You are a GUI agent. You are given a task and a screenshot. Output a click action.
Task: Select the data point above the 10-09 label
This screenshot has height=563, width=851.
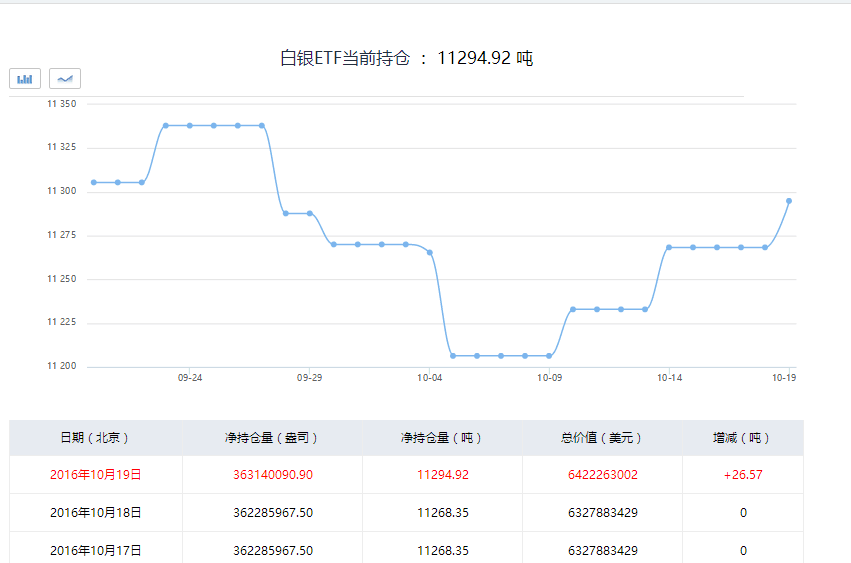pyautogui.click(x=549, y=356)
